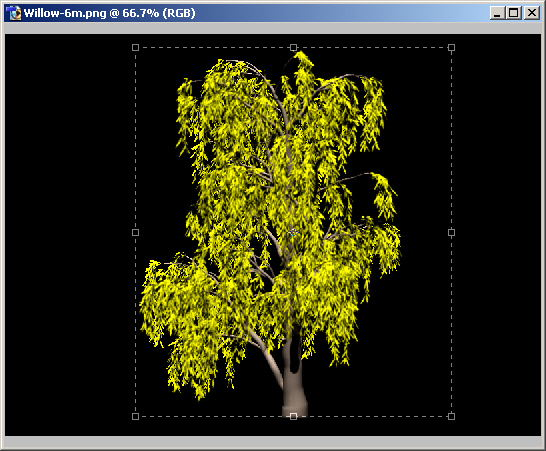546x451 pixels.
Task: Click the black canvas right of the bounding box
Action: 497,232
